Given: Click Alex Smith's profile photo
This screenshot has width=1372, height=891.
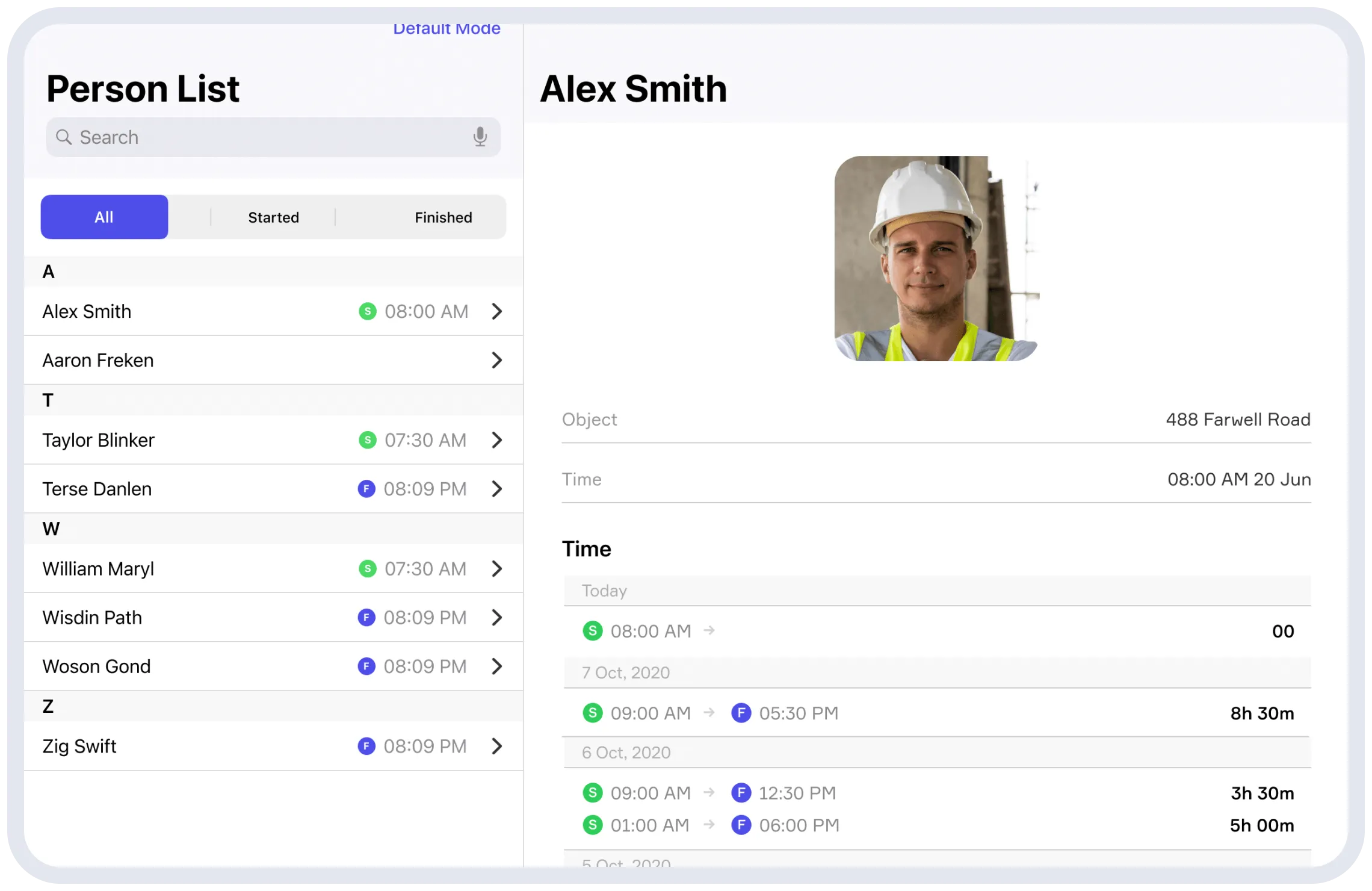Looking at the screenshot, I should coord(936,259).
